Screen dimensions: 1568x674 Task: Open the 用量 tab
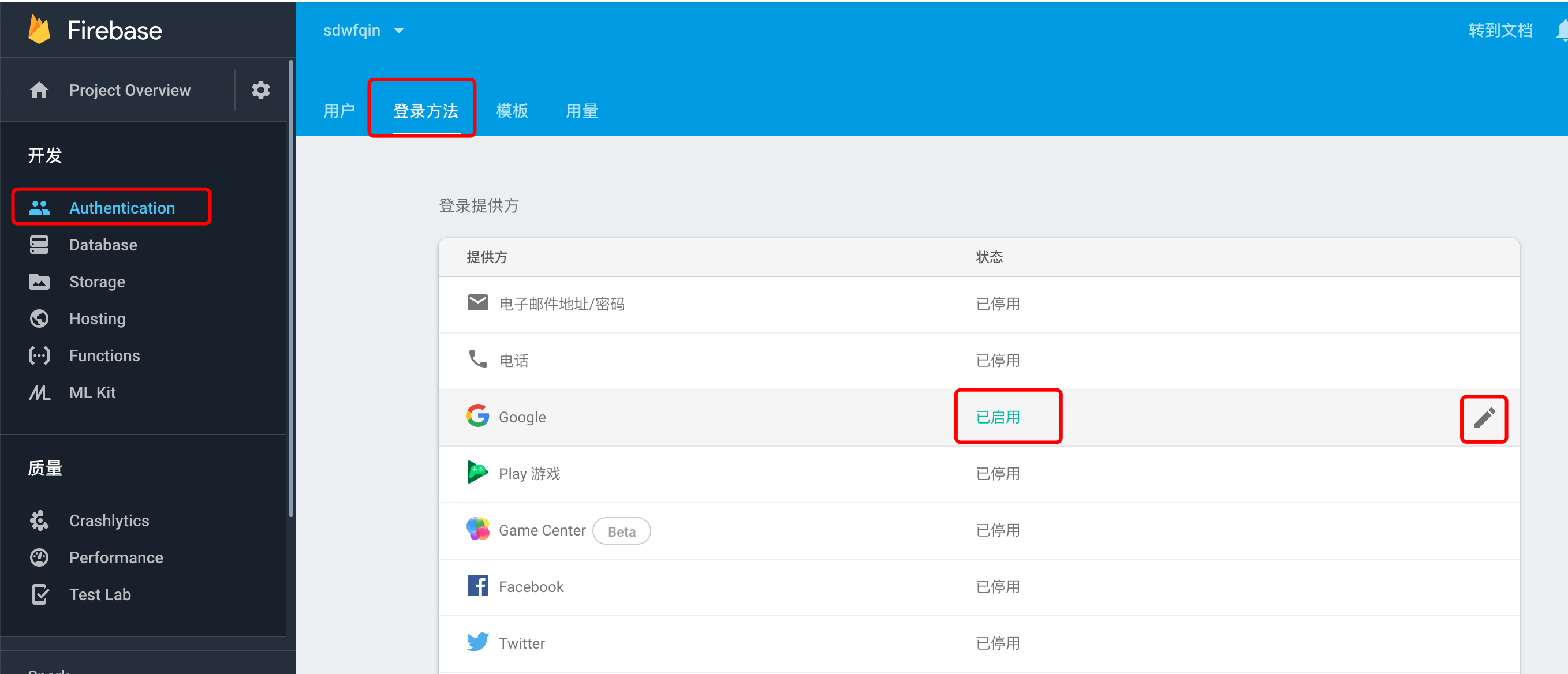click(x=581, y=111)
